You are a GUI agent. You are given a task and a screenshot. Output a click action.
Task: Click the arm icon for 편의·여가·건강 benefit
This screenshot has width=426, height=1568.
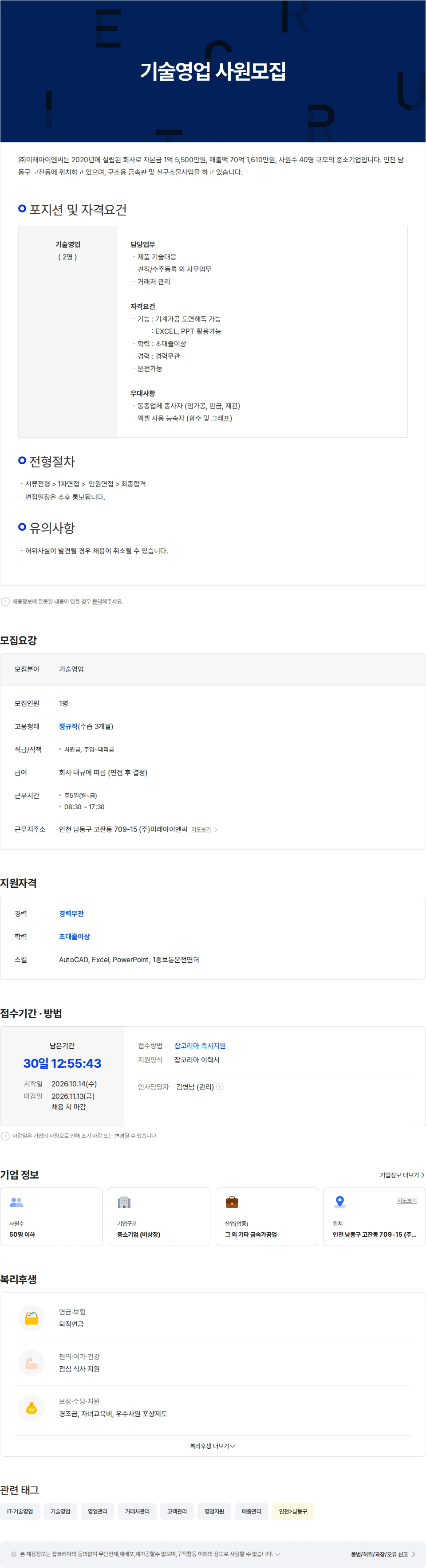point(32,1363)
